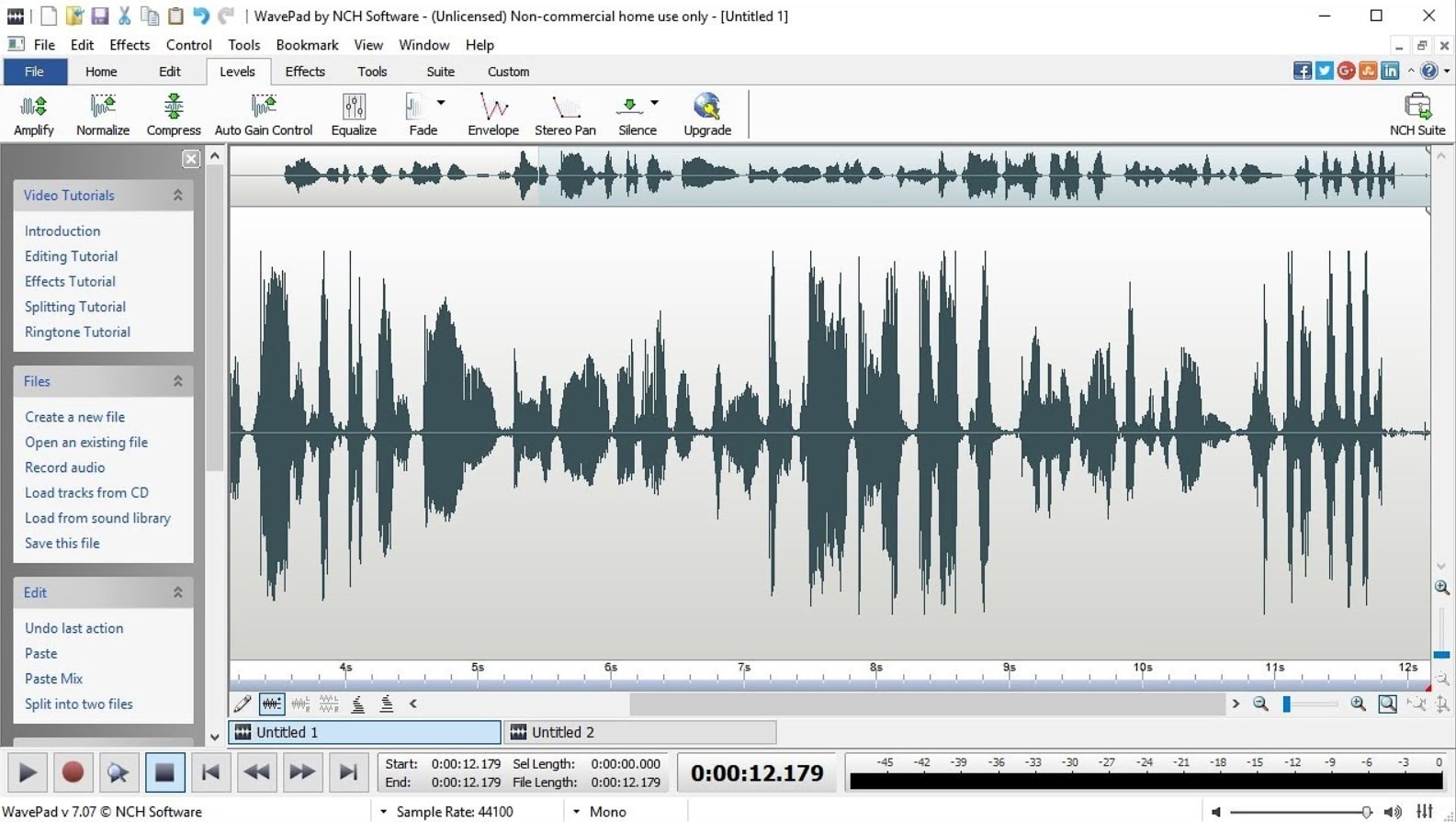Open the help icon dropdown arrow

[1447, 71]
